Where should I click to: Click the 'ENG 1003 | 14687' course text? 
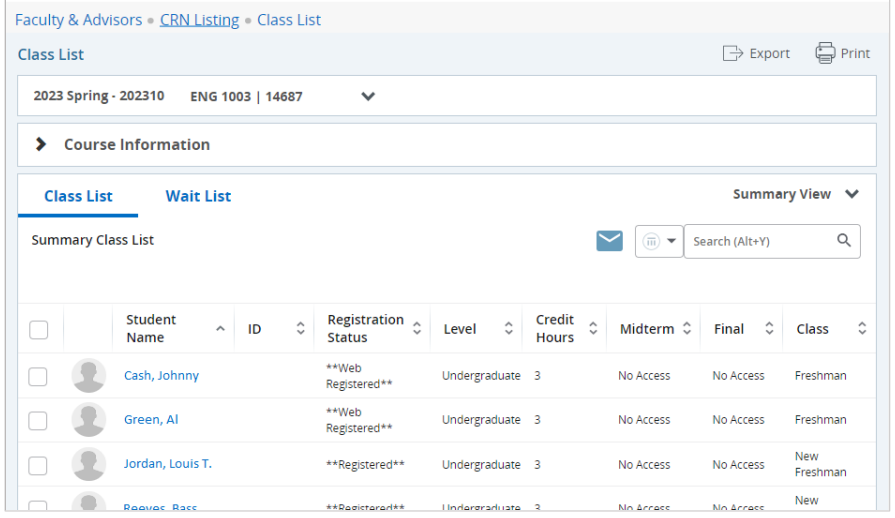coord(246,96)
